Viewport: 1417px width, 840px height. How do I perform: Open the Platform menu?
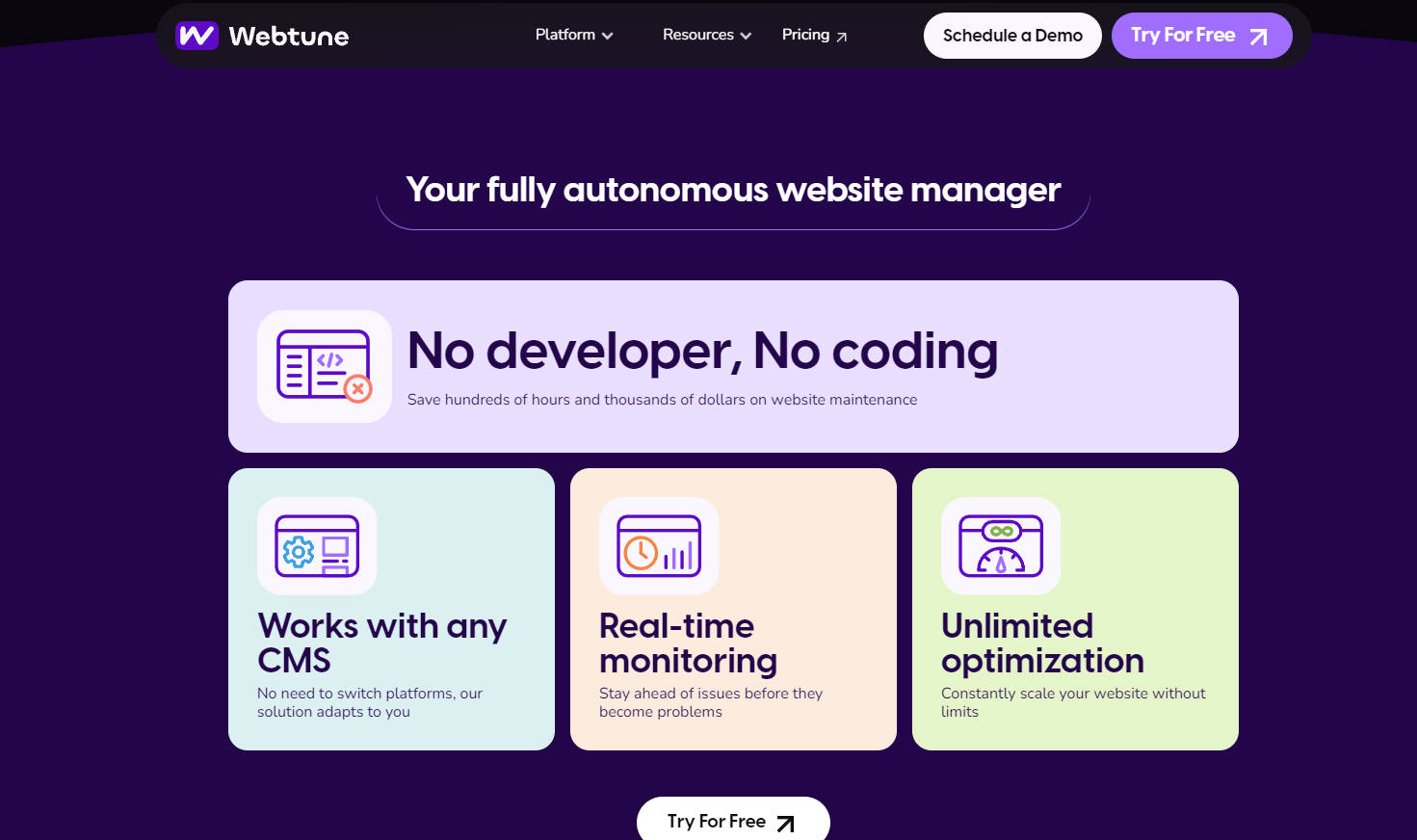pos(564,35)
